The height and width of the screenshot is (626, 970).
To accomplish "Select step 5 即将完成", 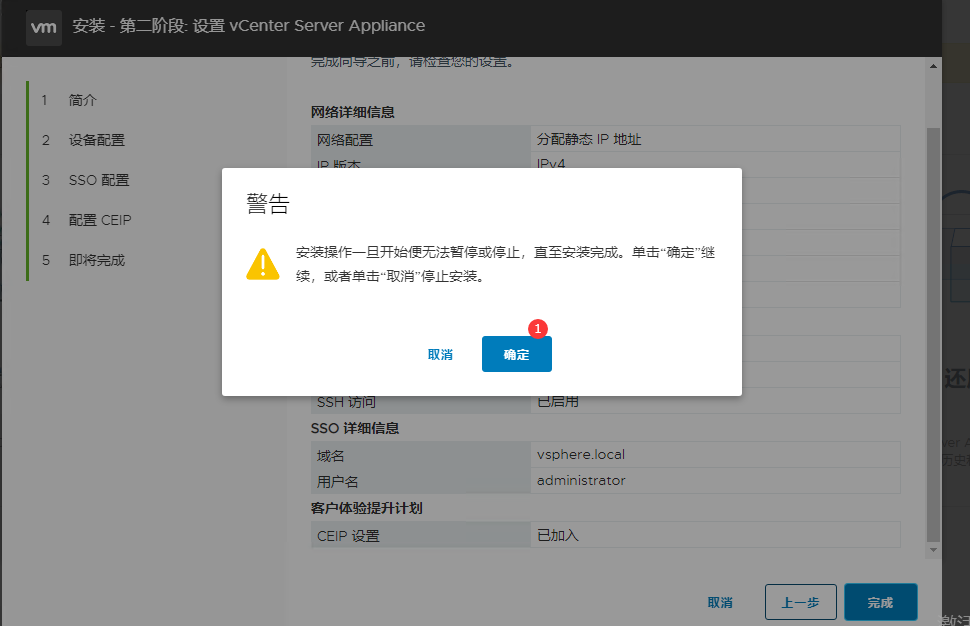I will coord(97,260).
